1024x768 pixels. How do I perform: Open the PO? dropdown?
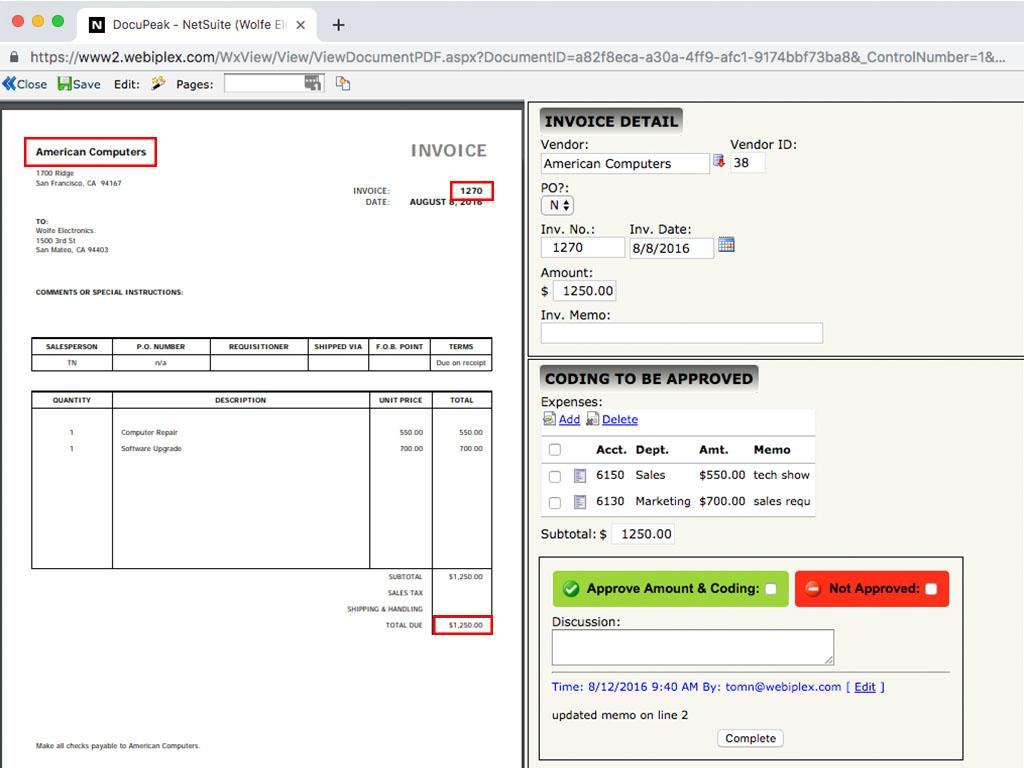pos(557,205)
